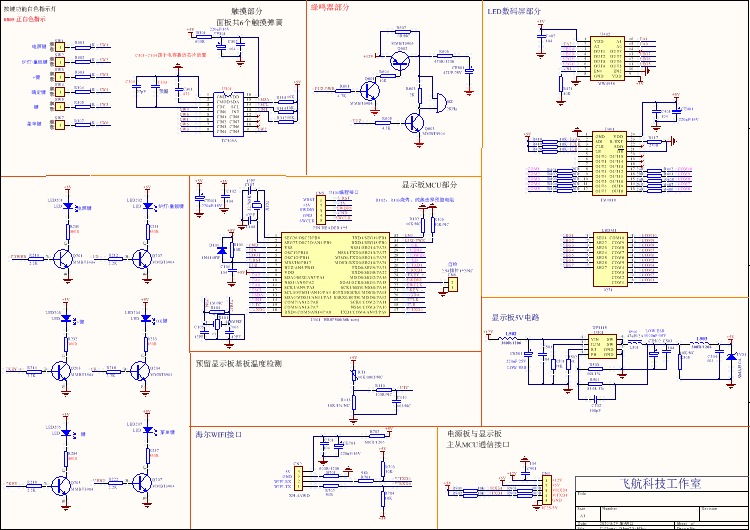This screenshot has width=750, height=530.
Task: Click the touch controller IC in 触摸部分
Action: point(228,114)
